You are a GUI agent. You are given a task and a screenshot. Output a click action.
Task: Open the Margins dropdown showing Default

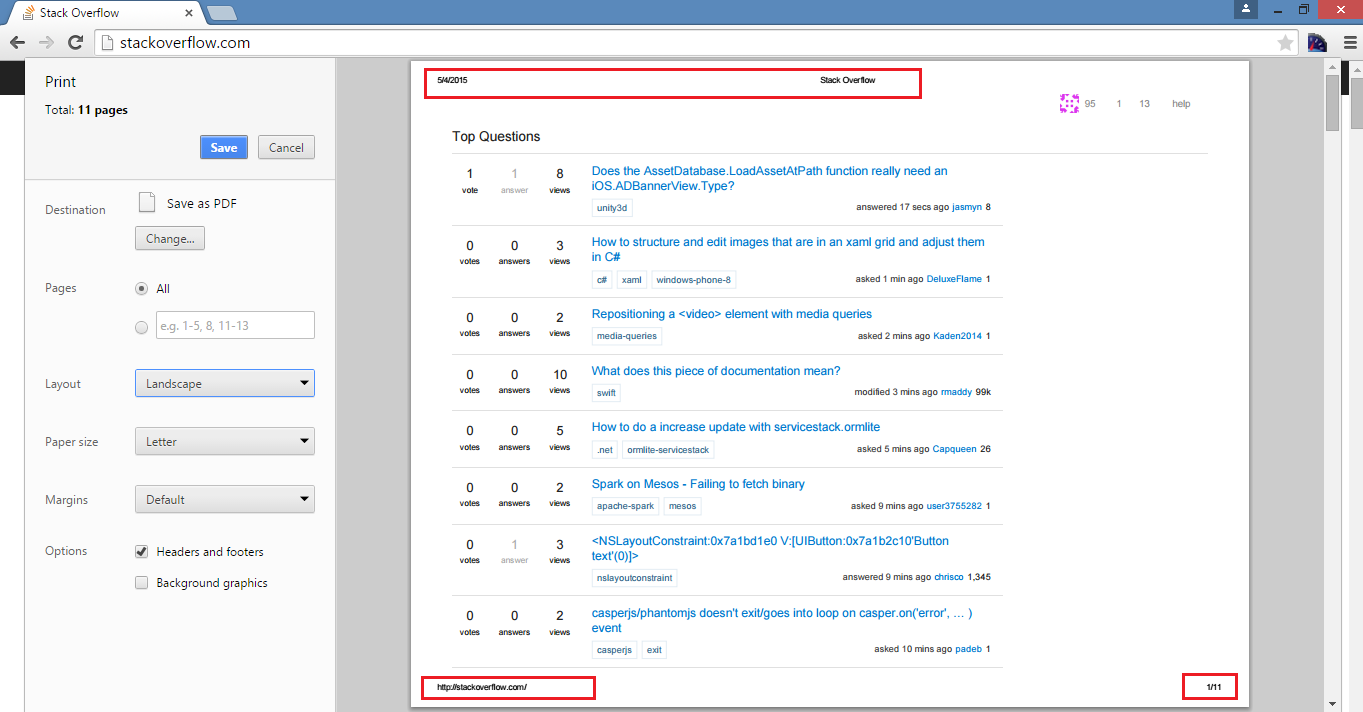coord(225,499)
